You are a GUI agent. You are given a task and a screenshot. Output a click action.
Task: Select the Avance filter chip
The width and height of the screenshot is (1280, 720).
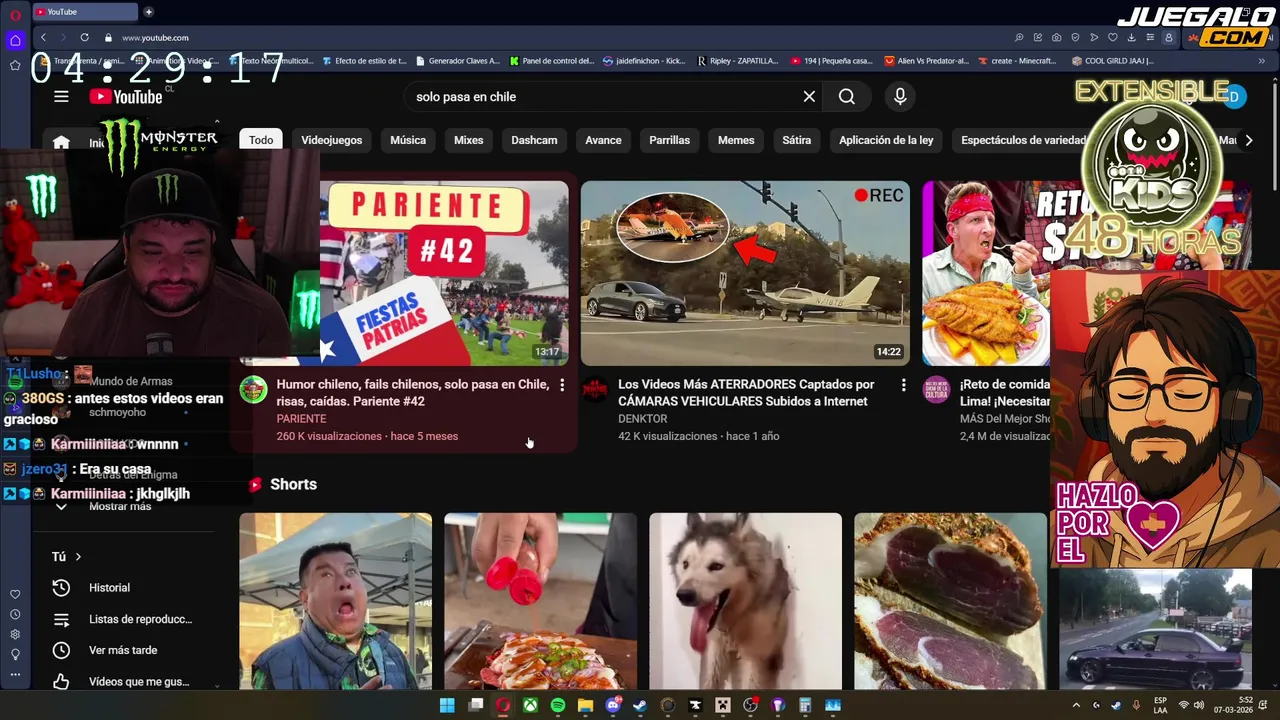[x=603, y=140]
